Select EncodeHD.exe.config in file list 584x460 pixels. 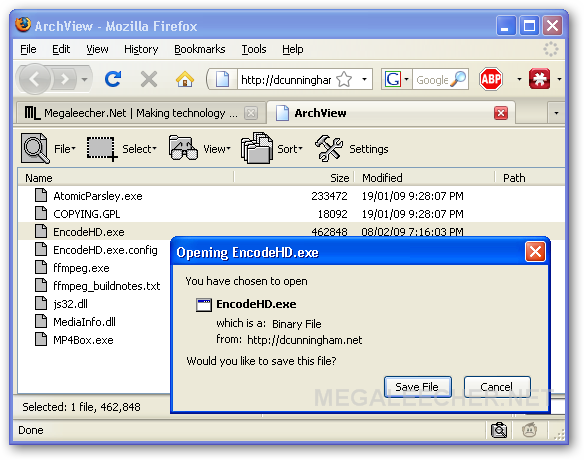105,250
